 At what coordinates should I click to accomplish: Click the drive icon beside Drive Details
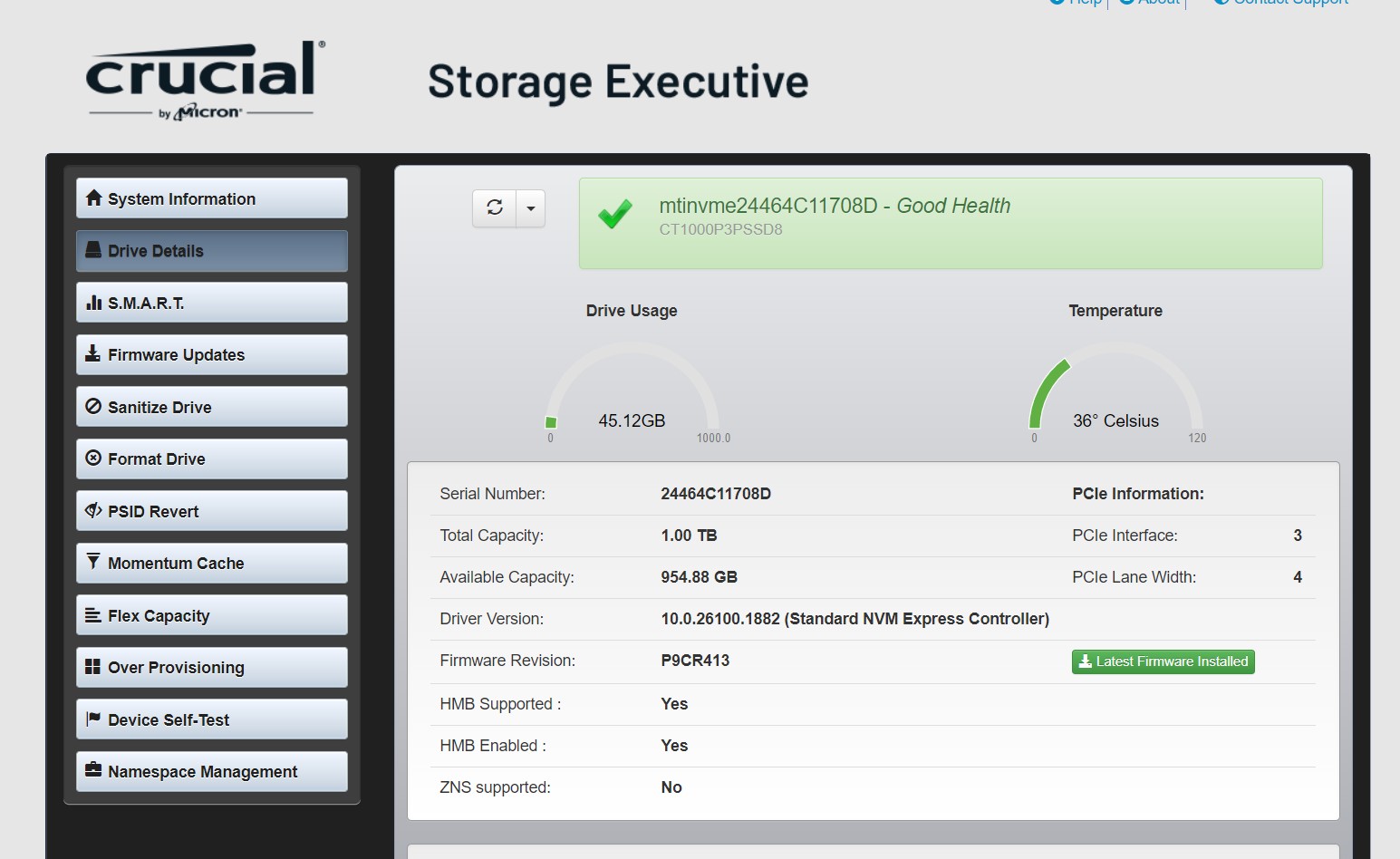[x=93, y=250]
